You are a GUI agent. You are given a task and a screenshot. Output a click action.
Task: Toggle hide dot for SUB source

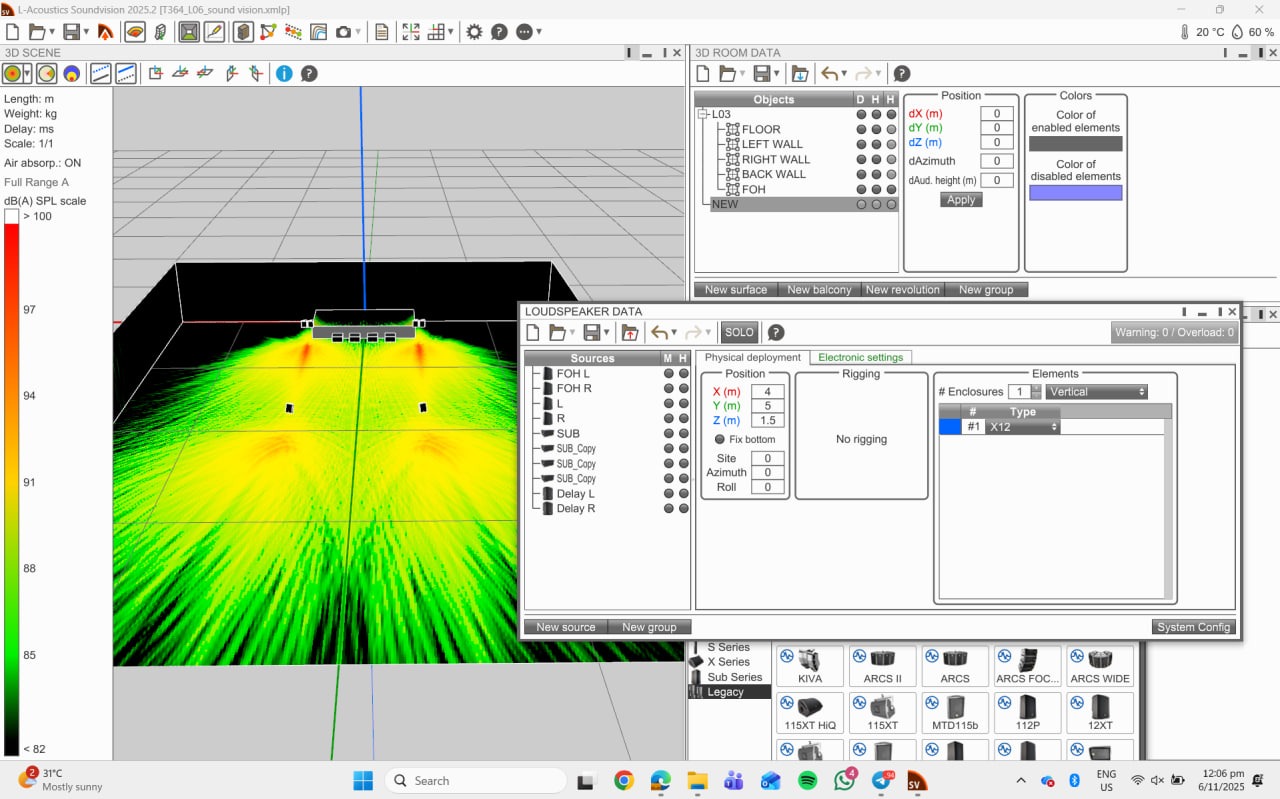click(684, 434)
